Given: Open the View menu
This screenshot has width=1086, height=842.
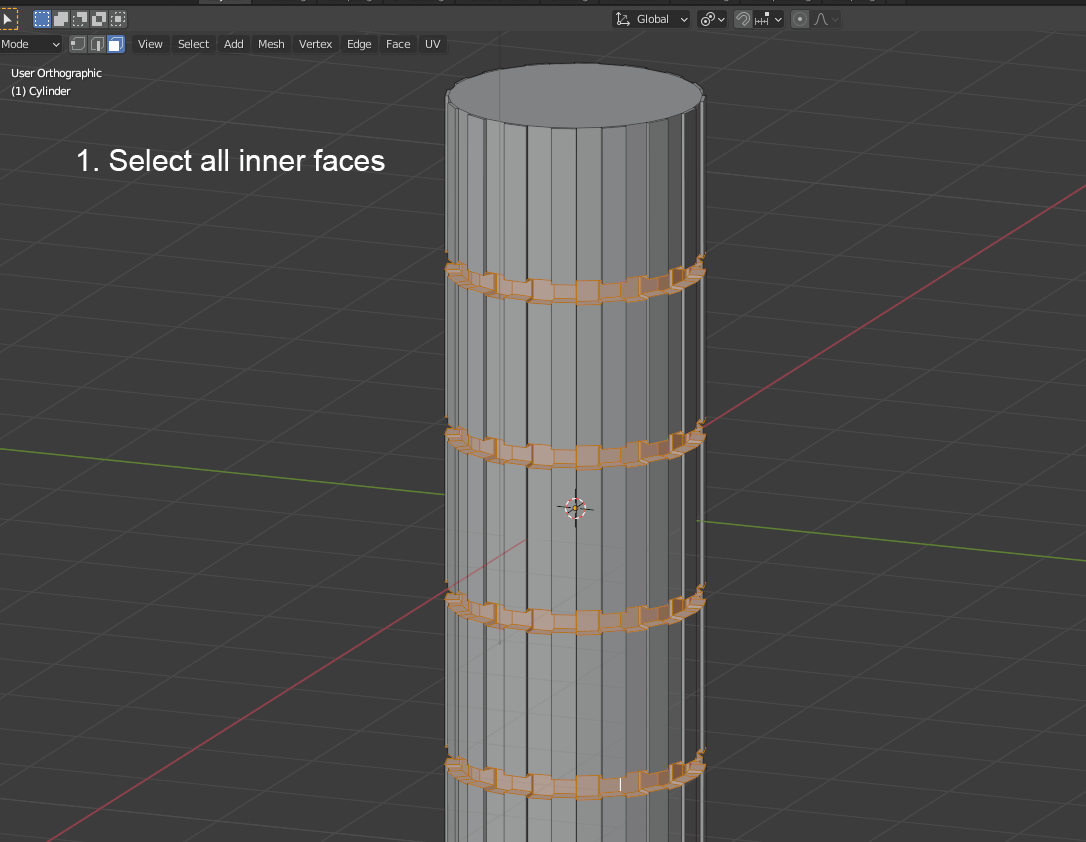Looking at the screenshot, I should click(x=150, y=44).
